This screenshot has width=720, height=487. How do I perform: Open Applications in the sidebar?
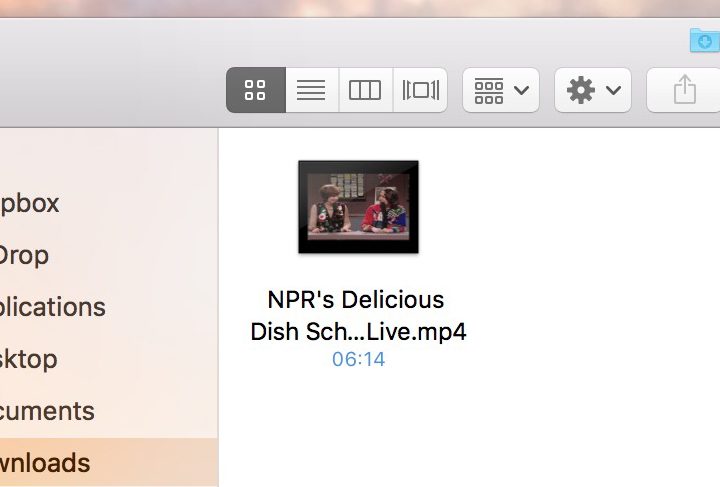tap(109, 307)
